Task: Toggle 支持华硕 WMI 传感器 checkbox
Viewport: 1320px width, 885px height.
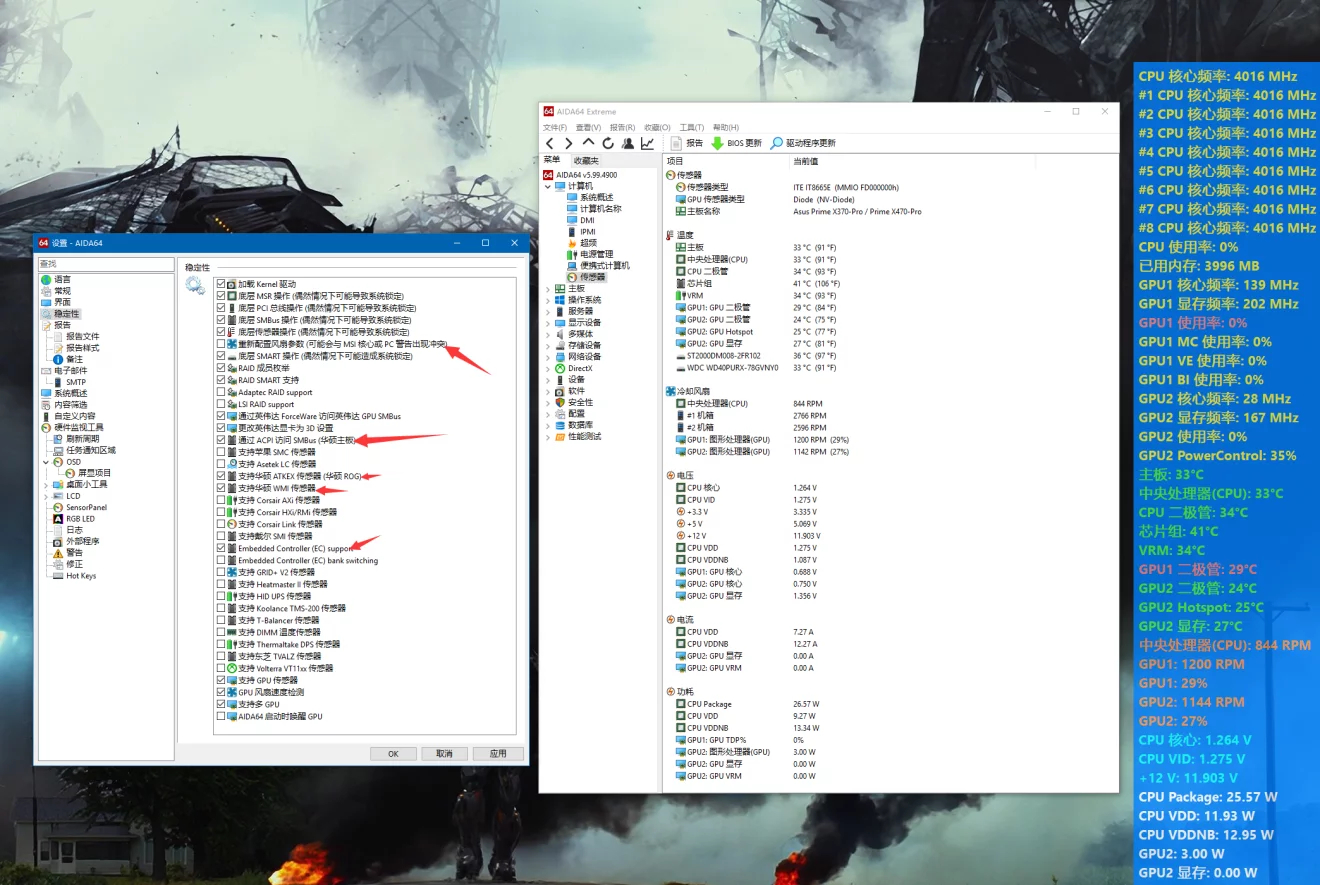Action: click(x=221, y=488)
